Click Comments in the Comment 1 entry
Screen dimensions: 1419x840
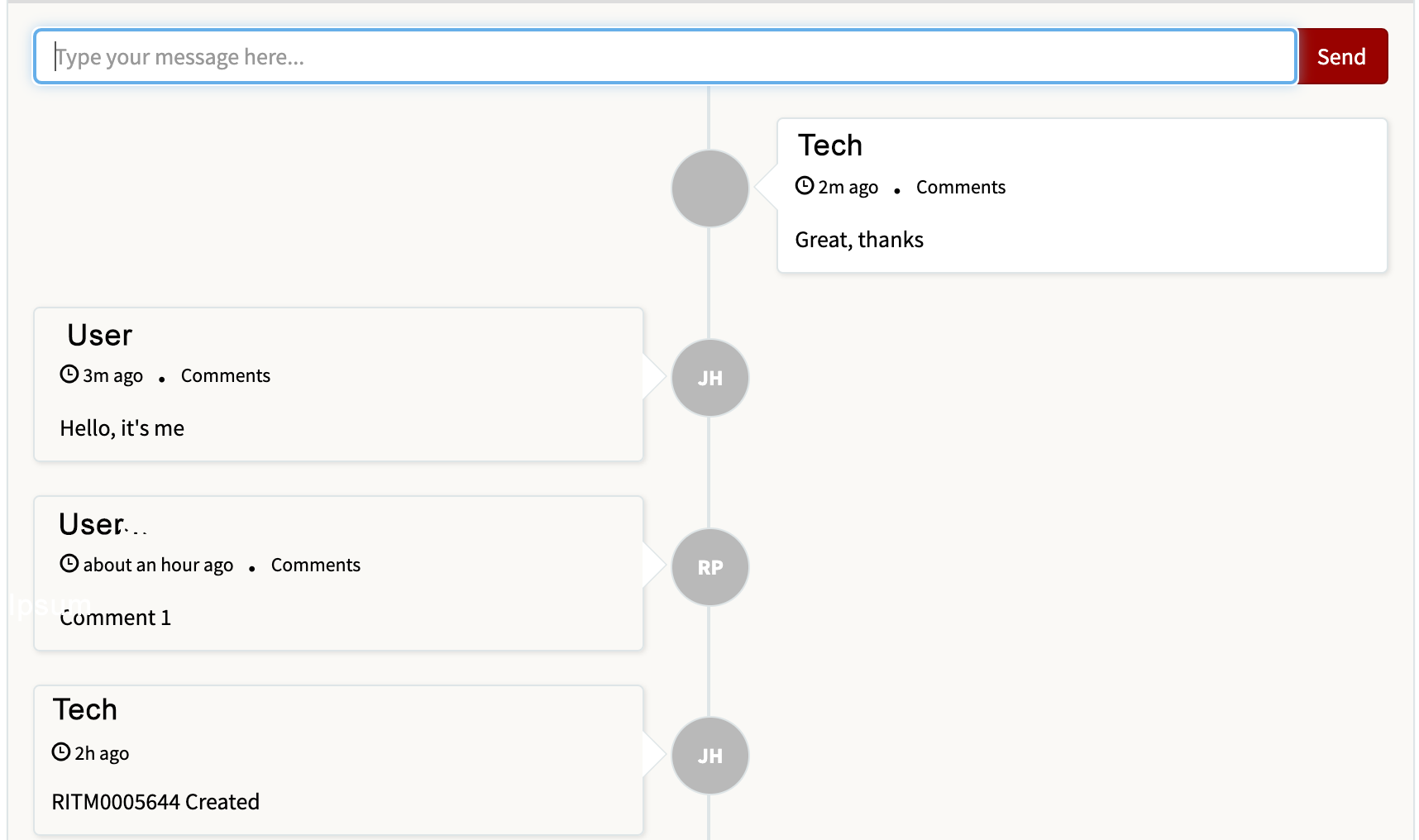(x=315, y=565)
